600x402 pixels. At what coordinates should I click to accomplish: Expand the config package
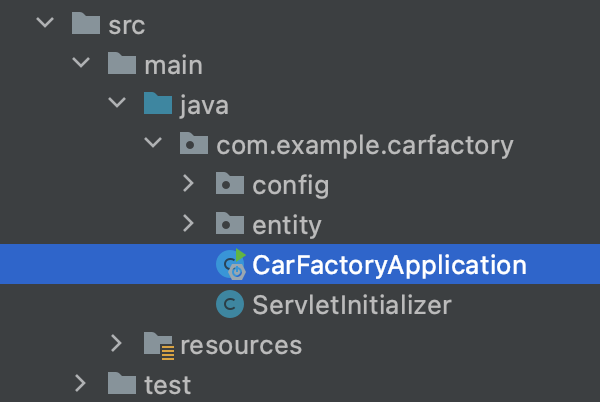click(x=188, y=183)
